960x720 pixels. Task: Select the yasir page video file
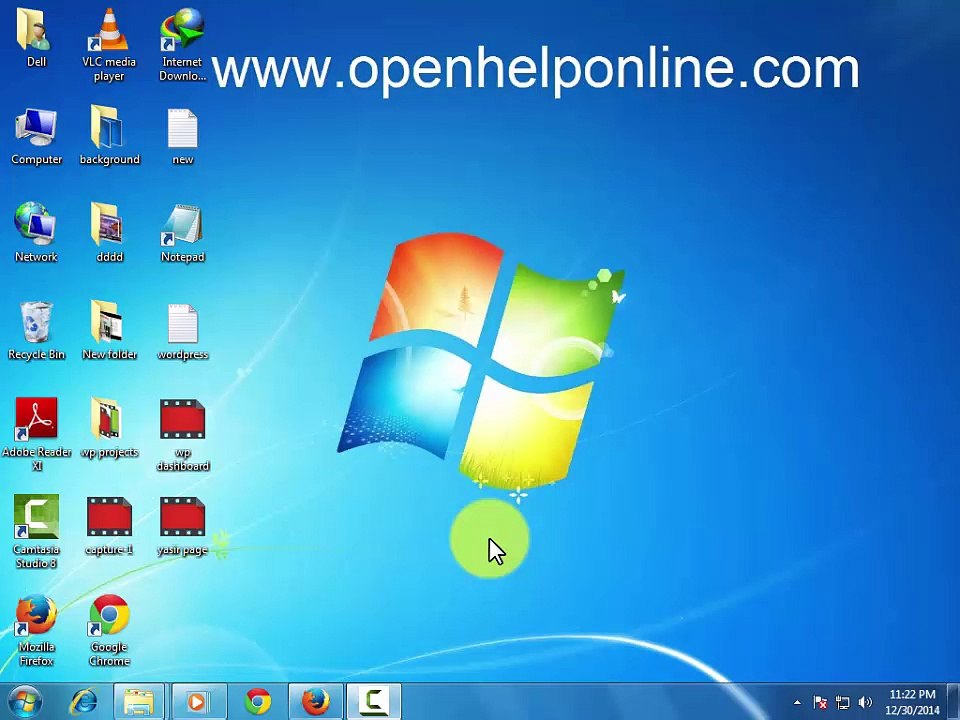182,526
